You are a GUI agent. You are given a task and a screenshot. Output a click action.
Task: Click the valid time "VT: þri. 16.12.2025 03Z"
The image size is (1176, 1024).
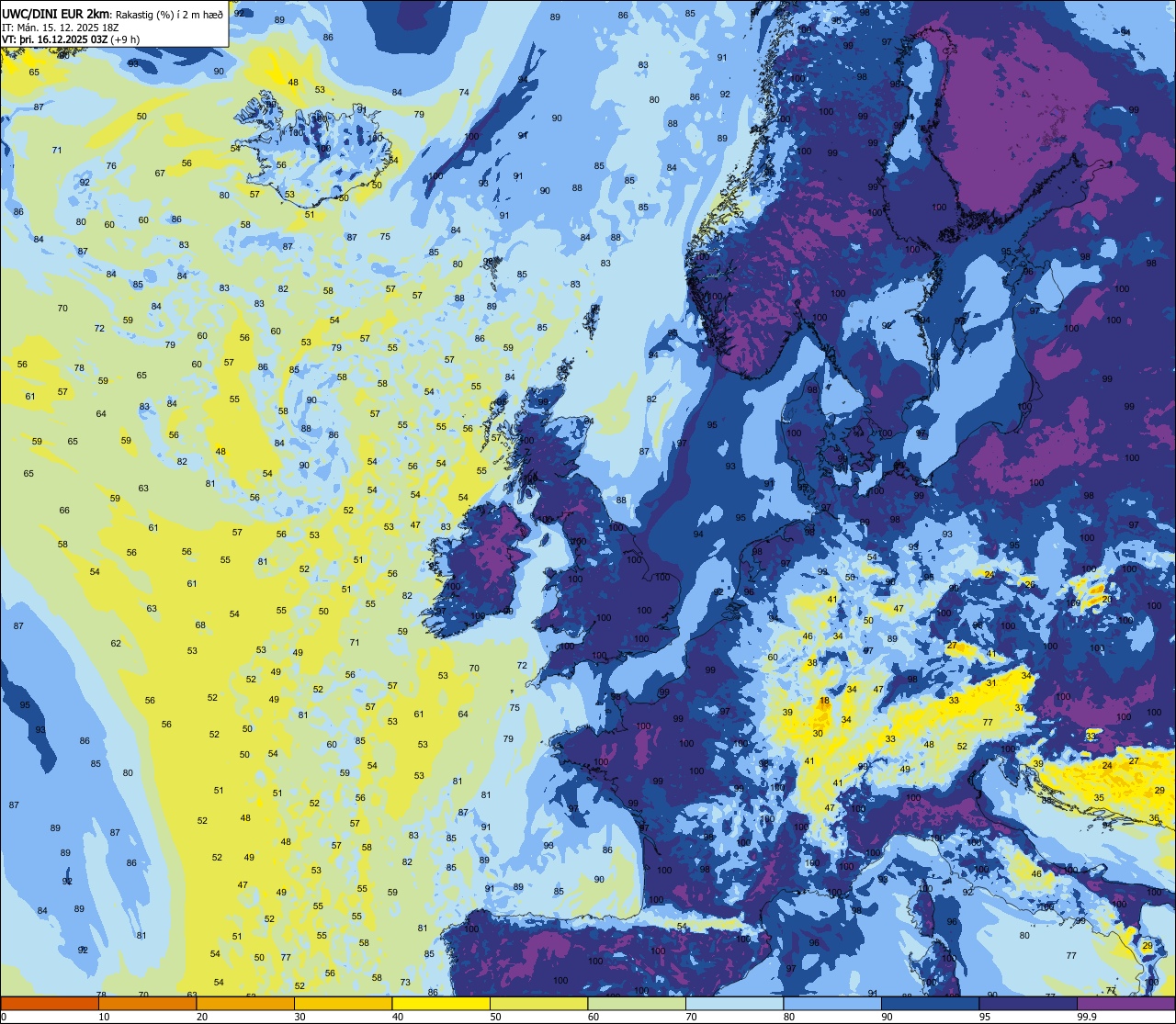tap(53, 39)
